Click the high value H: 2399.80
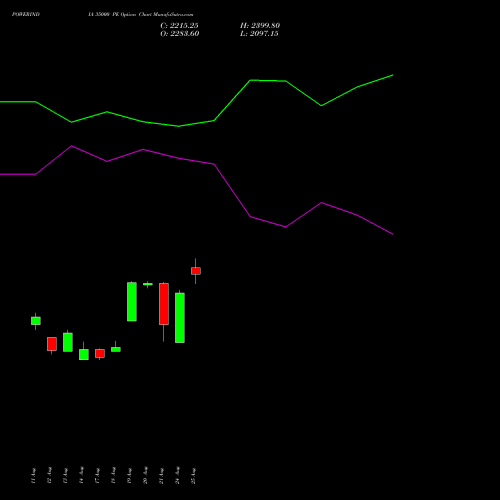The image size is (500, 500). [x=260, y=25]
